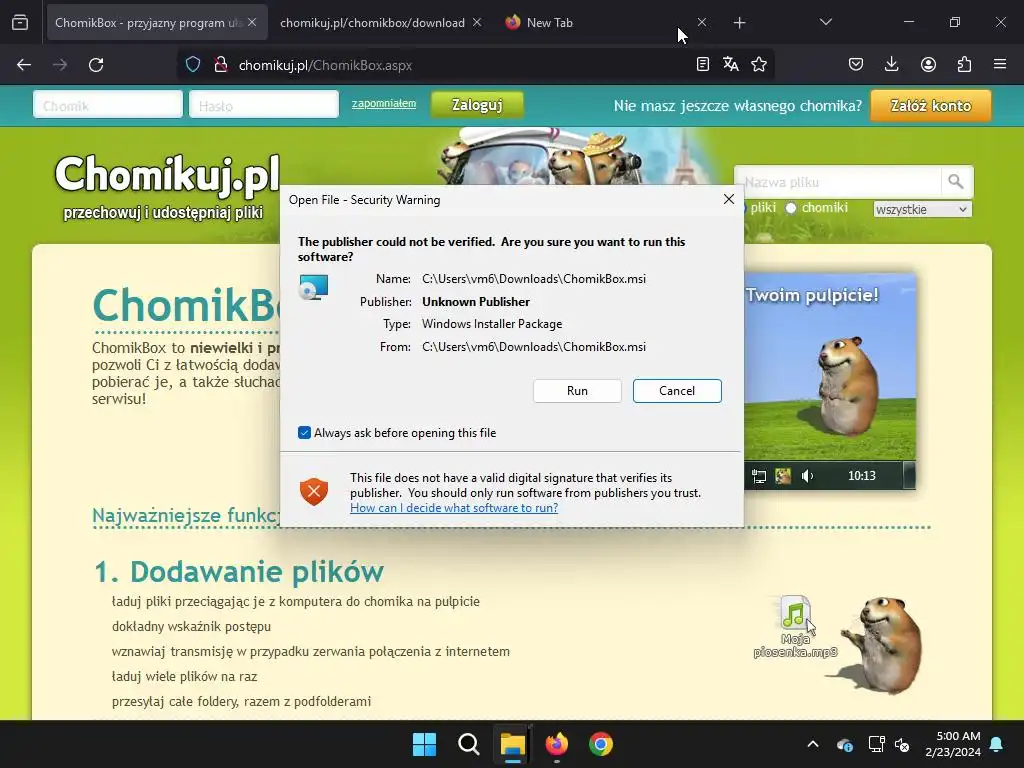This screenshot has width=1024, height=768.
Task: Select the chomiki radio button
Action: pyautogui.click(x=791, y=208)
